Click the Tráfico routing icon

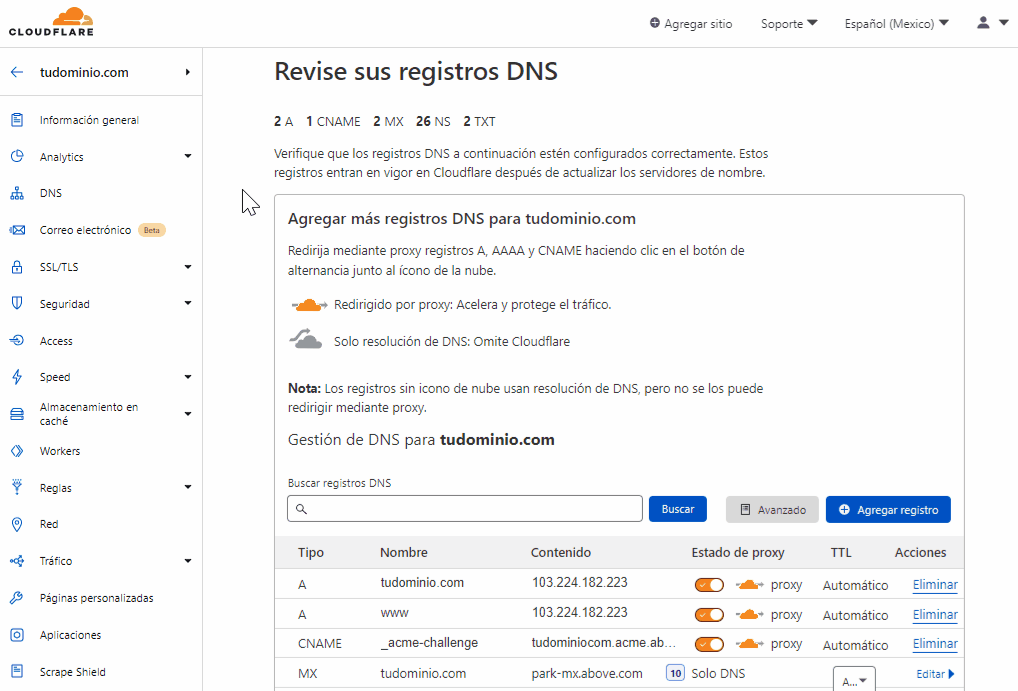tap(17, 560)
